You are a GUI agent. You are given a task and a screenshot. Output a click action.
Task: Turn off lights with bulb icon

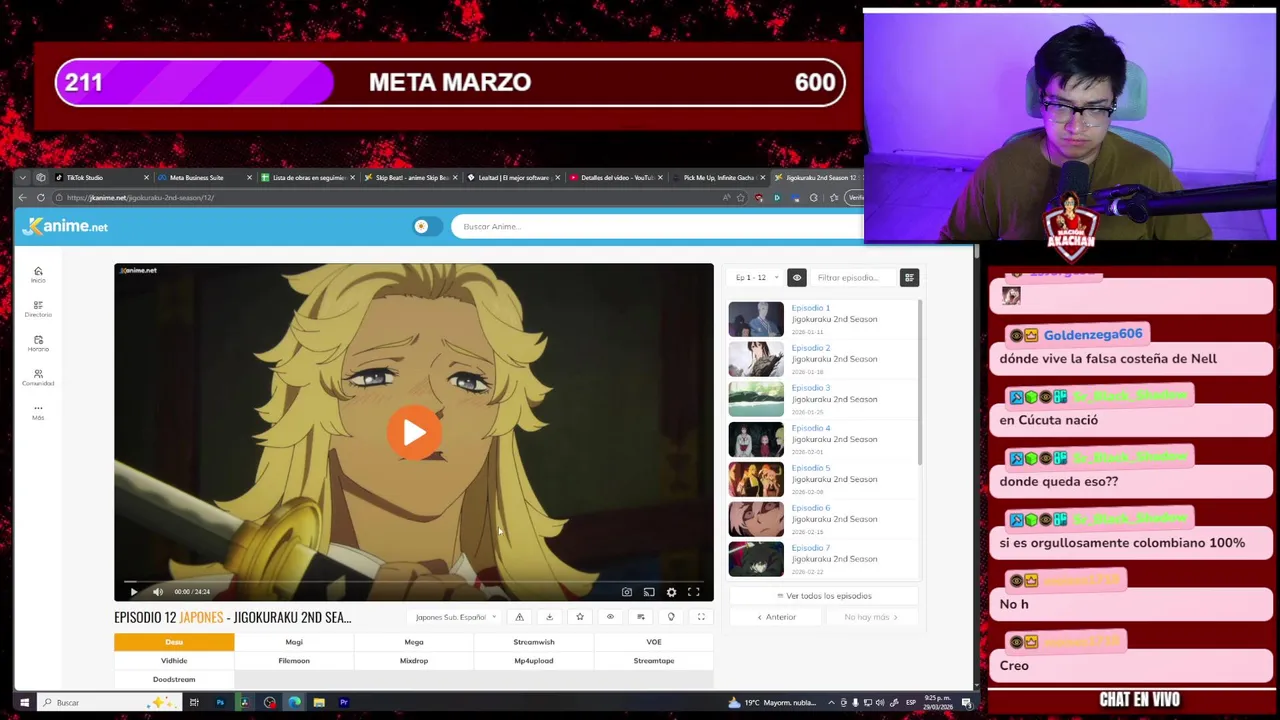click(x=671, y=617)
